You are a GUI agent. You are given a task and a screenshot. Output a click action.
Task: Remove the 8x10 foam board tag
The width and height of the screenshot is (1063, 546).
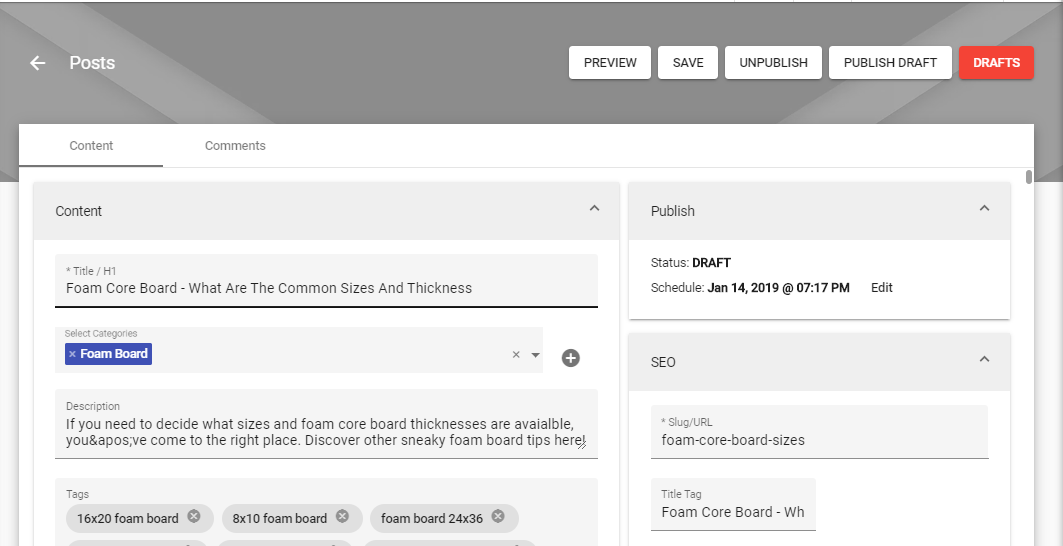[342, 517]
